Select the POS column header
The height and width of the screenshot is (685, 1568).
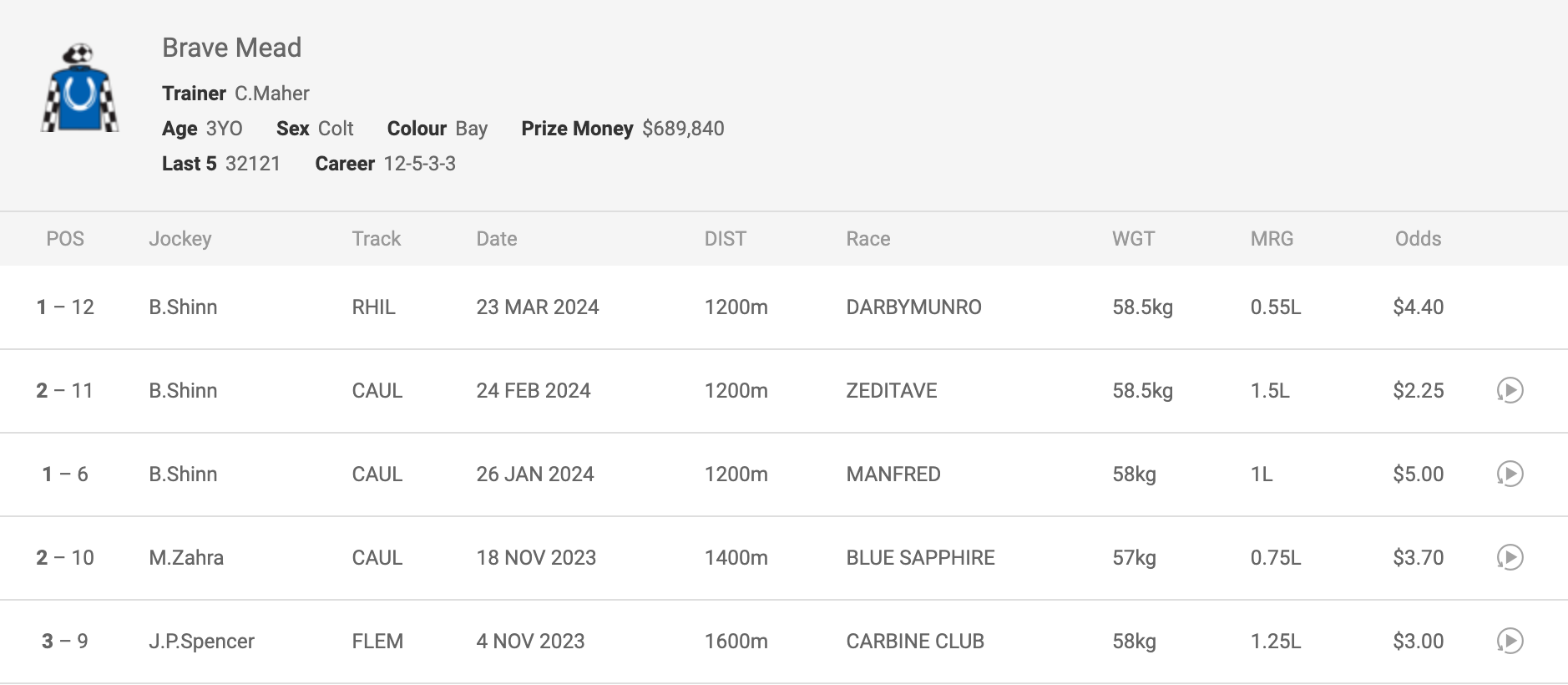pos(65,239)
